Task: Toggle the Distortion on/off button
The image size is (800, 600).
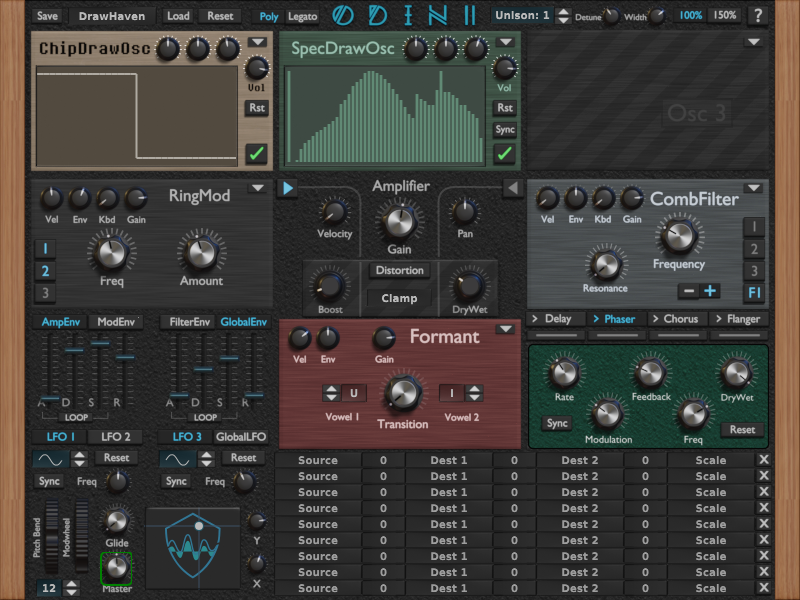Action: (399, 270)
